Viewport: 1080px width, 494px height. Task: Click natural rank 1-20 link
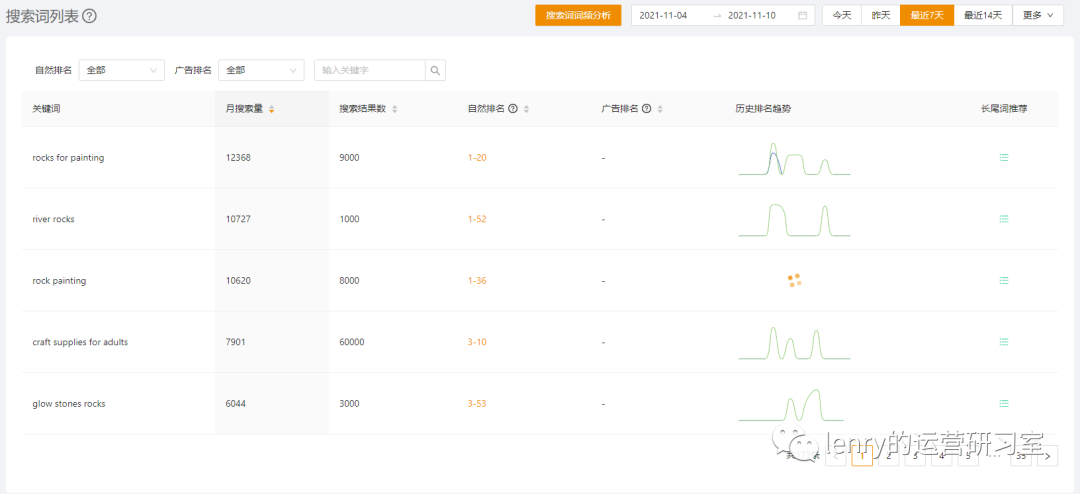point(477,158)
